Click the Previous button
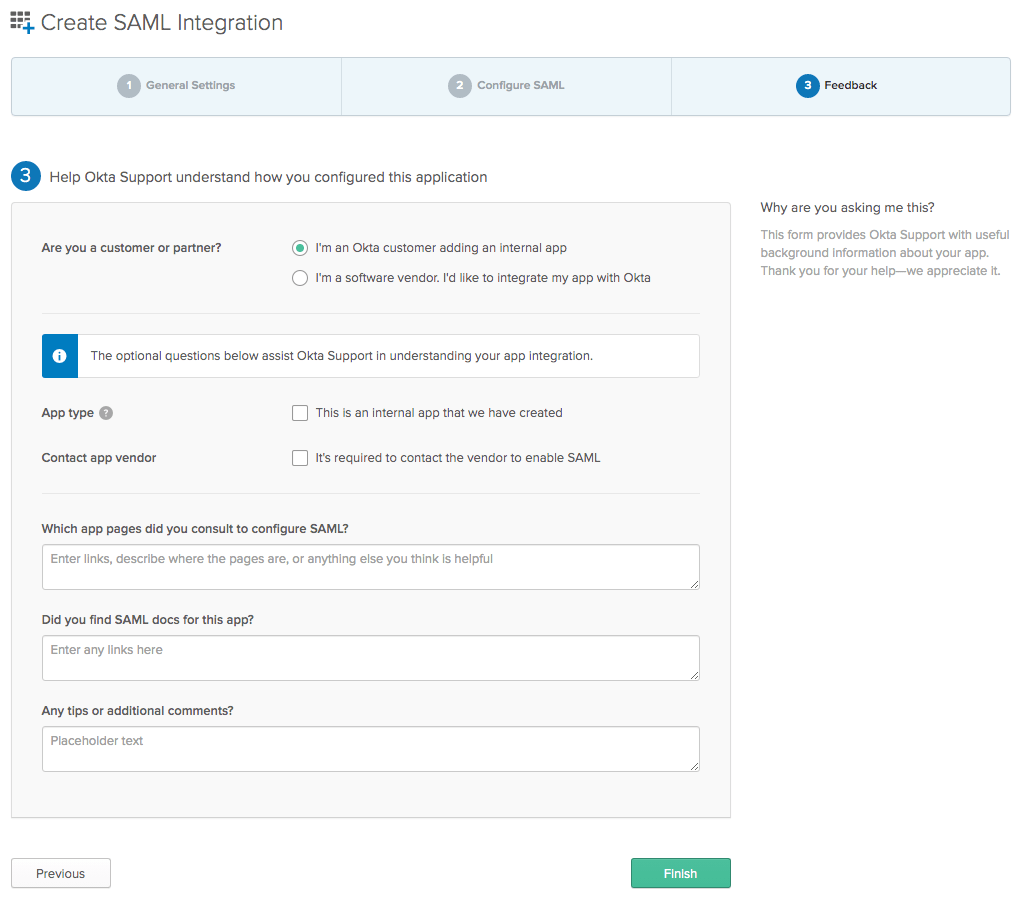1020x898 pixels. [61, 873]
